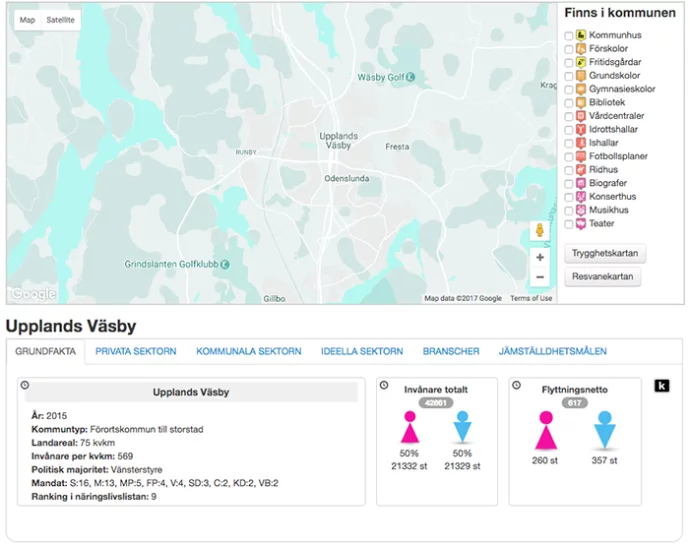
Task: Tick the Teater checkbox
Action: tap(569, 224)
